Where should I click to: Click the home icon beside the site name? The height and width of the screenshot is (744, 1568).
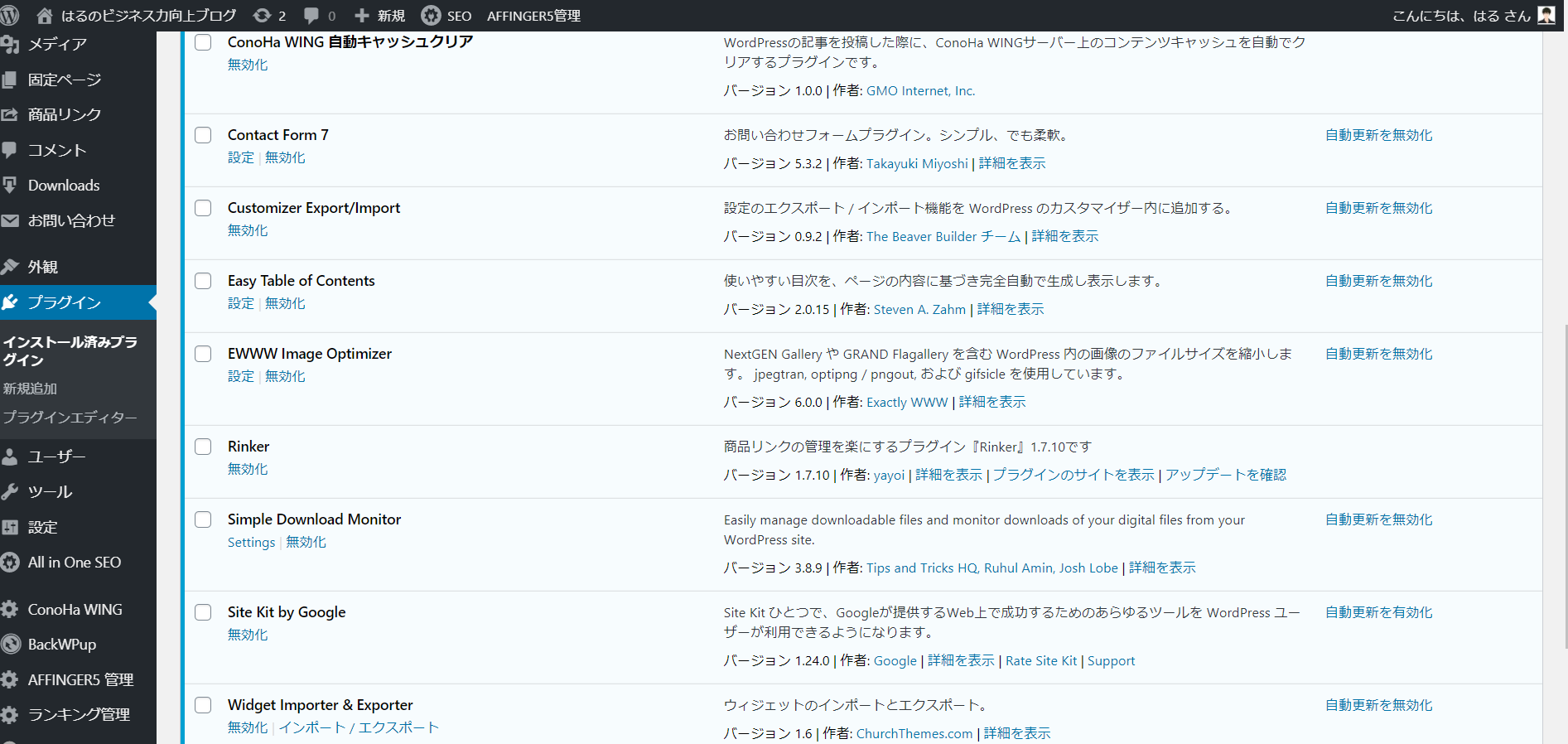(x=45, y=16)
